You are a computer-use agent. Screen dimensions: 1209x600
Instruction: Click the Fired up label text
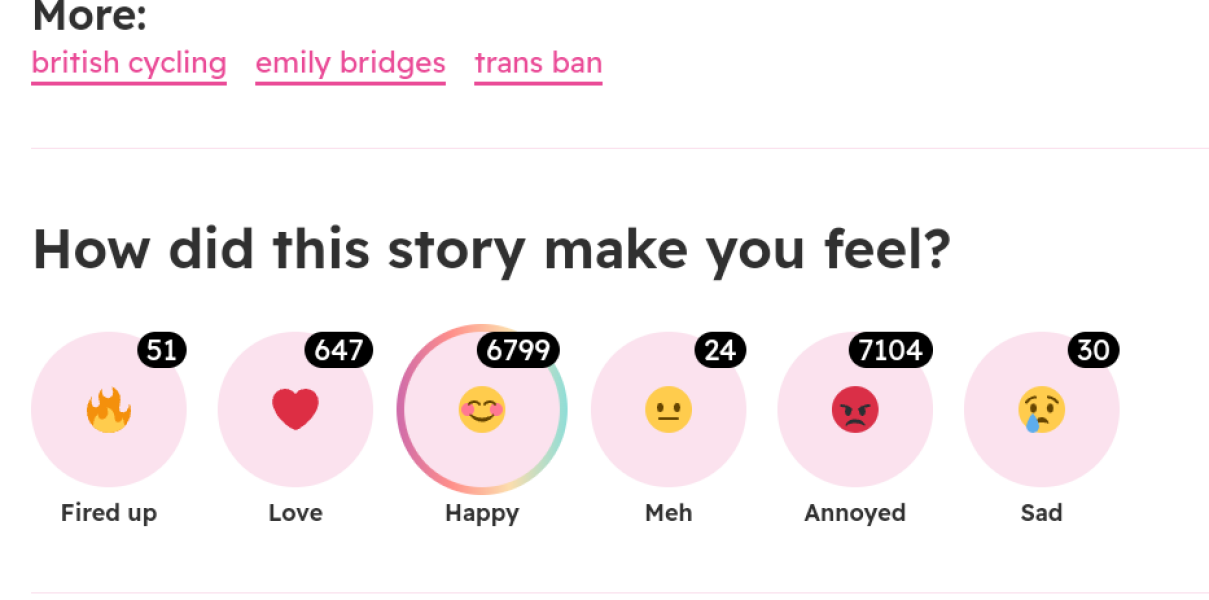click(108, 512)
